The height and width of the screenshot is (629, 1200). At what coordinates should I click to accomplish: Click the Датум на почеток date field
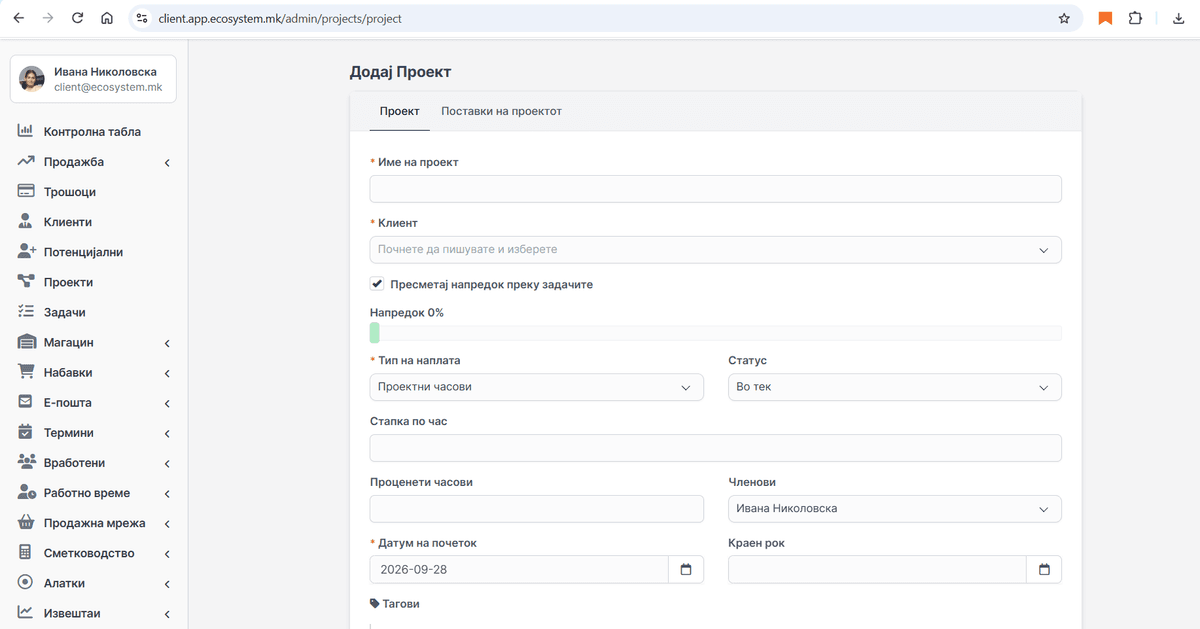coord(519,570)
